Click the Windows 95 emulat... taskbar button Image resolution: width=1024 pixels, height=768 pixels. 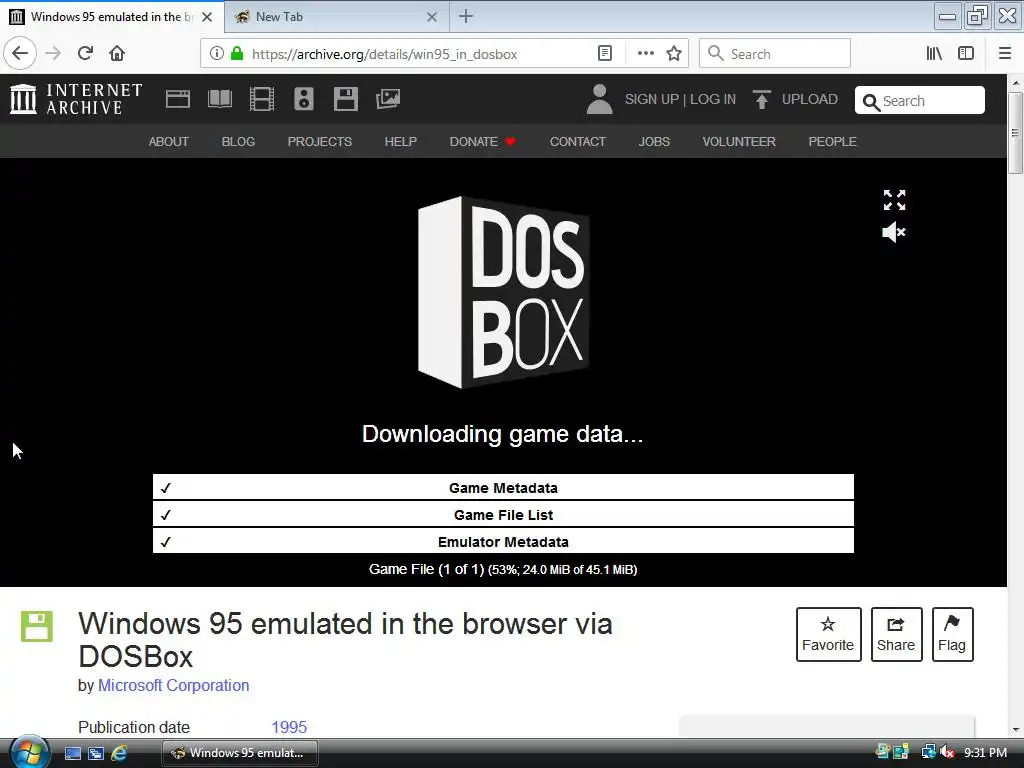240,753
